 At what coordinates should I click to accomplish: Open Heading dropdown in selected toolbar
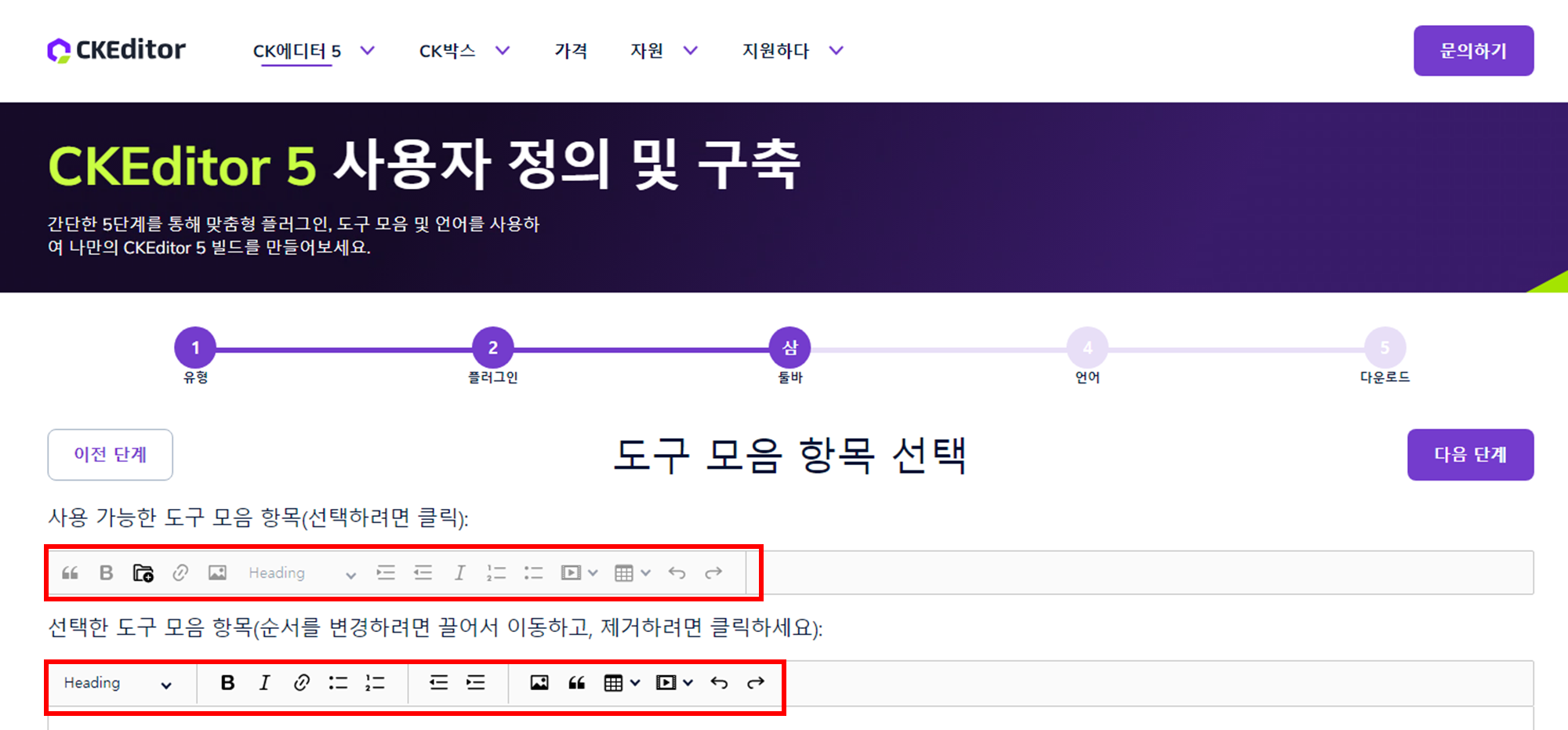pyautogui.click(x=118, y=683)
